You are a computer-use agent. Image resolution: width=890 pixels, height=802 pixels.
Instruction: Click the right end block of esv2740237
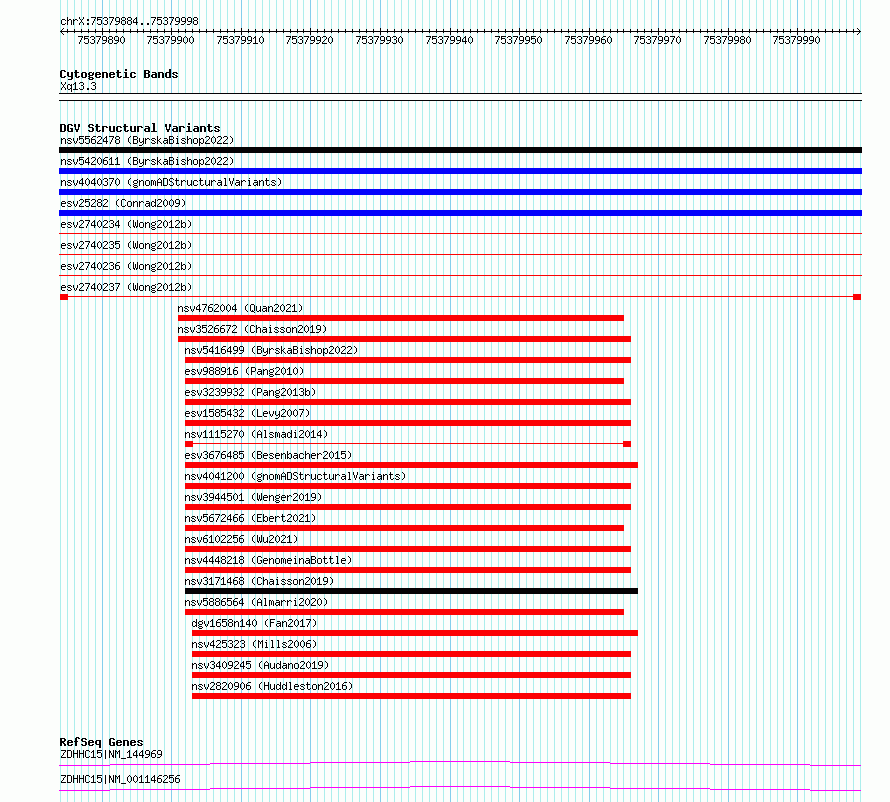click(x=857, y=297)
